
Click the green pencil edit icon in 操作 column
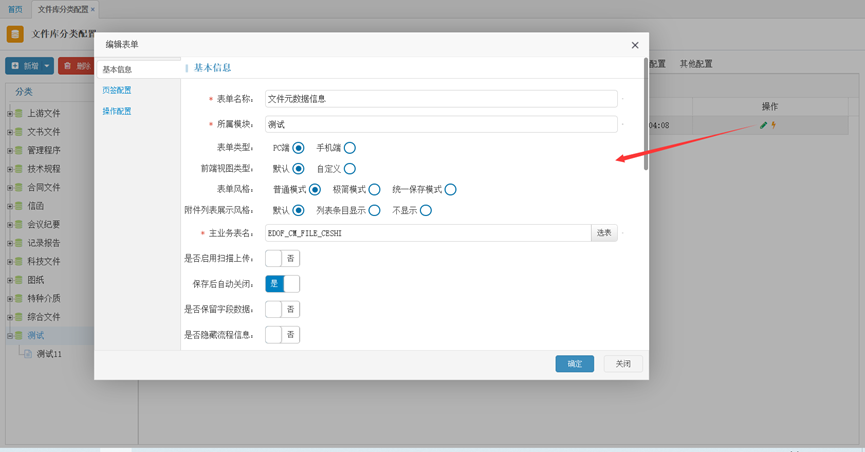pyautogui.click(x=763, y=125)
